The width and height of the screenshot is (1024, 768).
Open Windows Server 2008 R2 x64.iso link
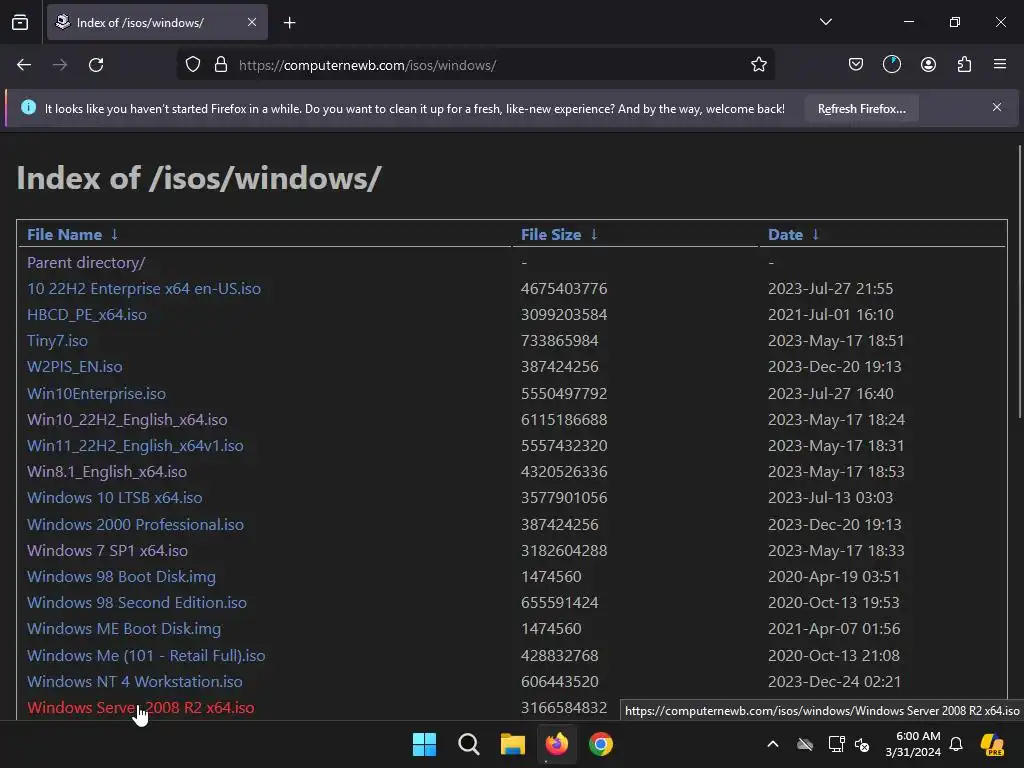click(140, 708)
